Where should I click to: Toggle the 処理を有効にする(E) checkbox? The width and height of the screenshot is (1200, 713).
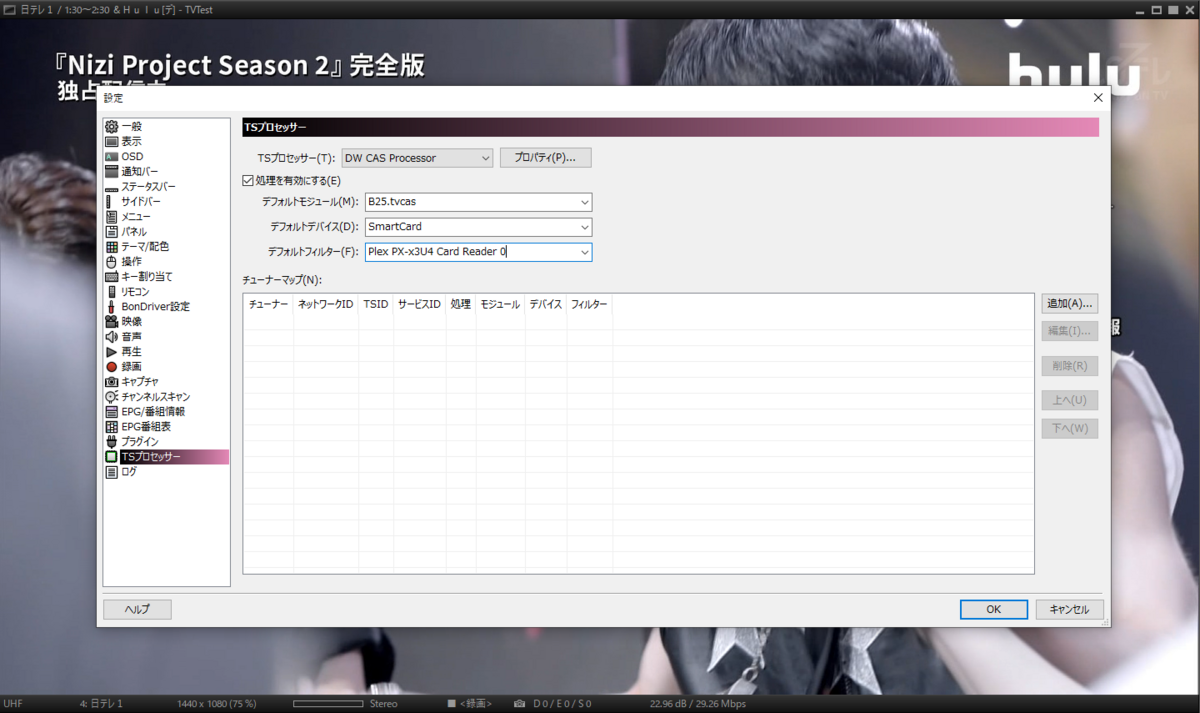click(x=248, y=181)
